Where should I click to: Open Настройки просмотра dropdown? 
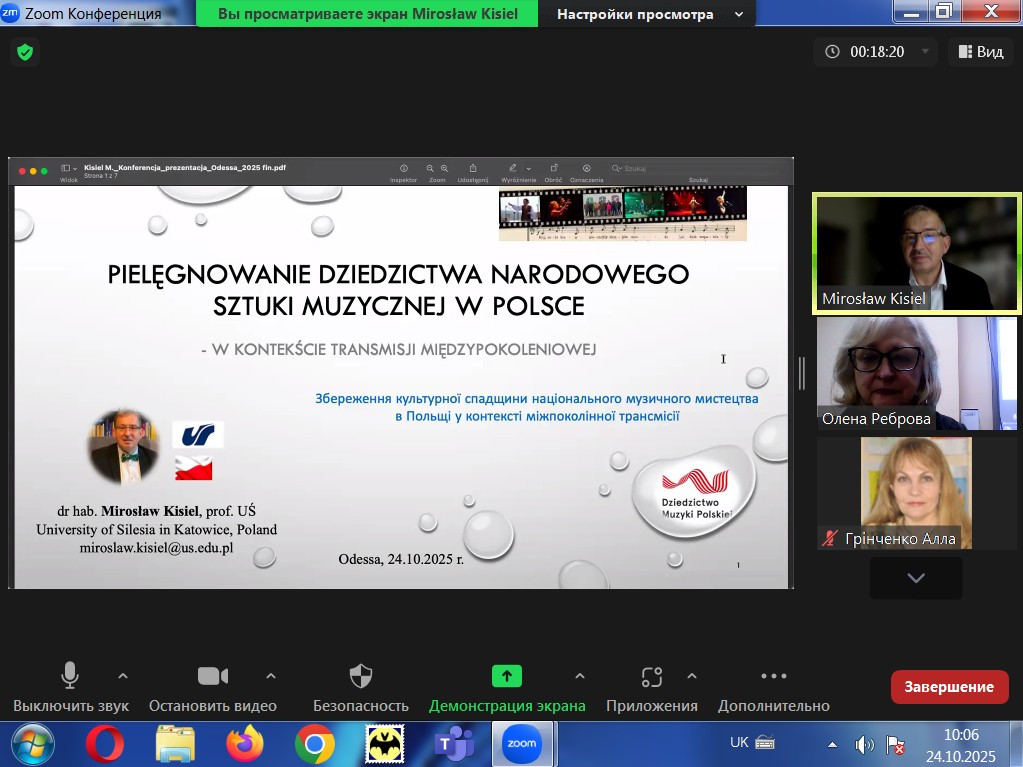click(650, 14)
